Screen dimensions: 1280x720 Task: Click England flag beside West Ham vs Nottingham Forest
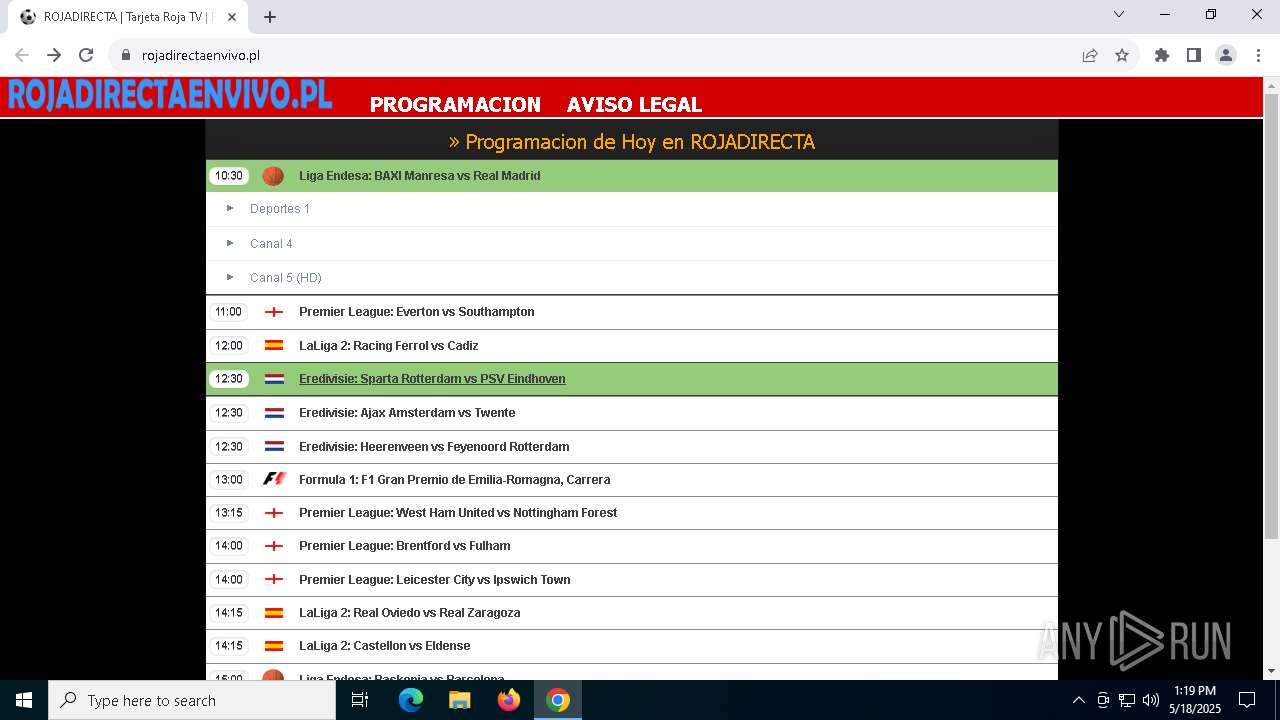pyautogui.click(x=274, y=513)
